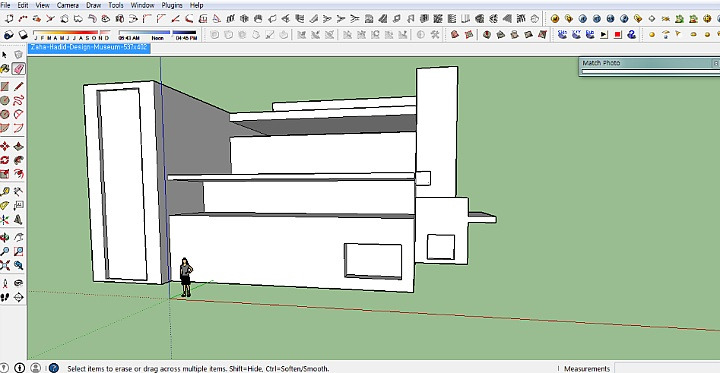
Task: Open the Edit menu
Action: coord(22,5)
